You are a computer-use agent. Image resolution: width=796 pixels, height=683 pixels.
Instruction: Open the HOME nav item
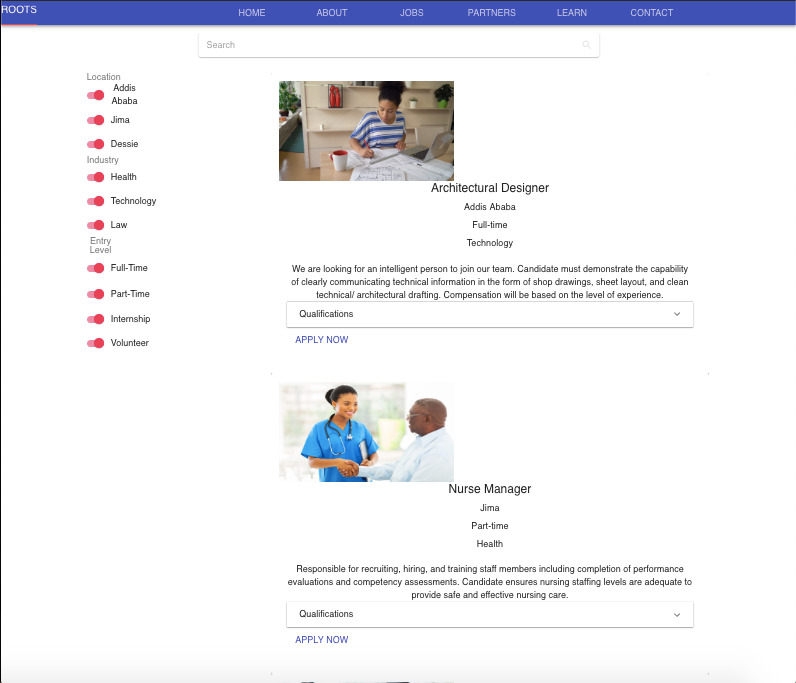pos(252,13)
